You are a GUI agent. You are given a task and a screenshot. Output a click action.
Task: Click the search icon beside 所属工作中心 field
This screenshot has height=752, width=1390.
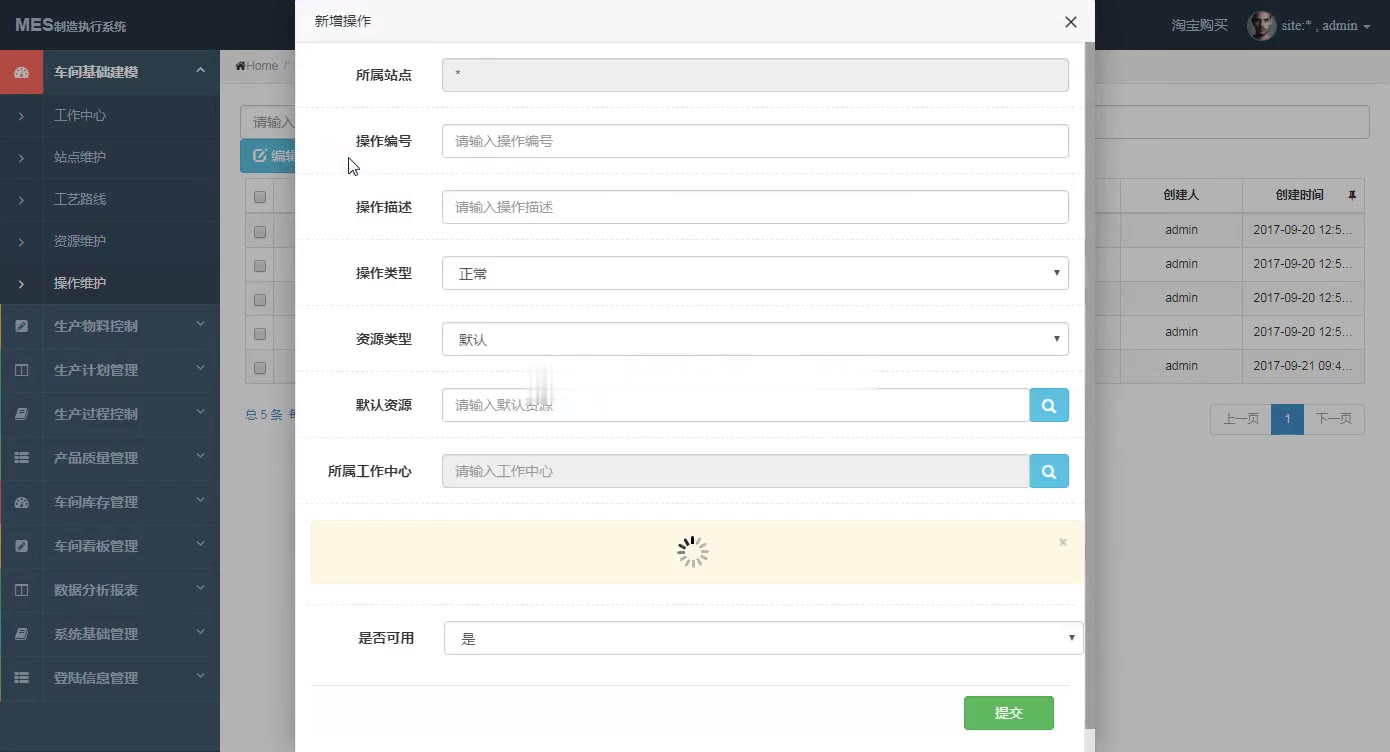pos(1049,471)
